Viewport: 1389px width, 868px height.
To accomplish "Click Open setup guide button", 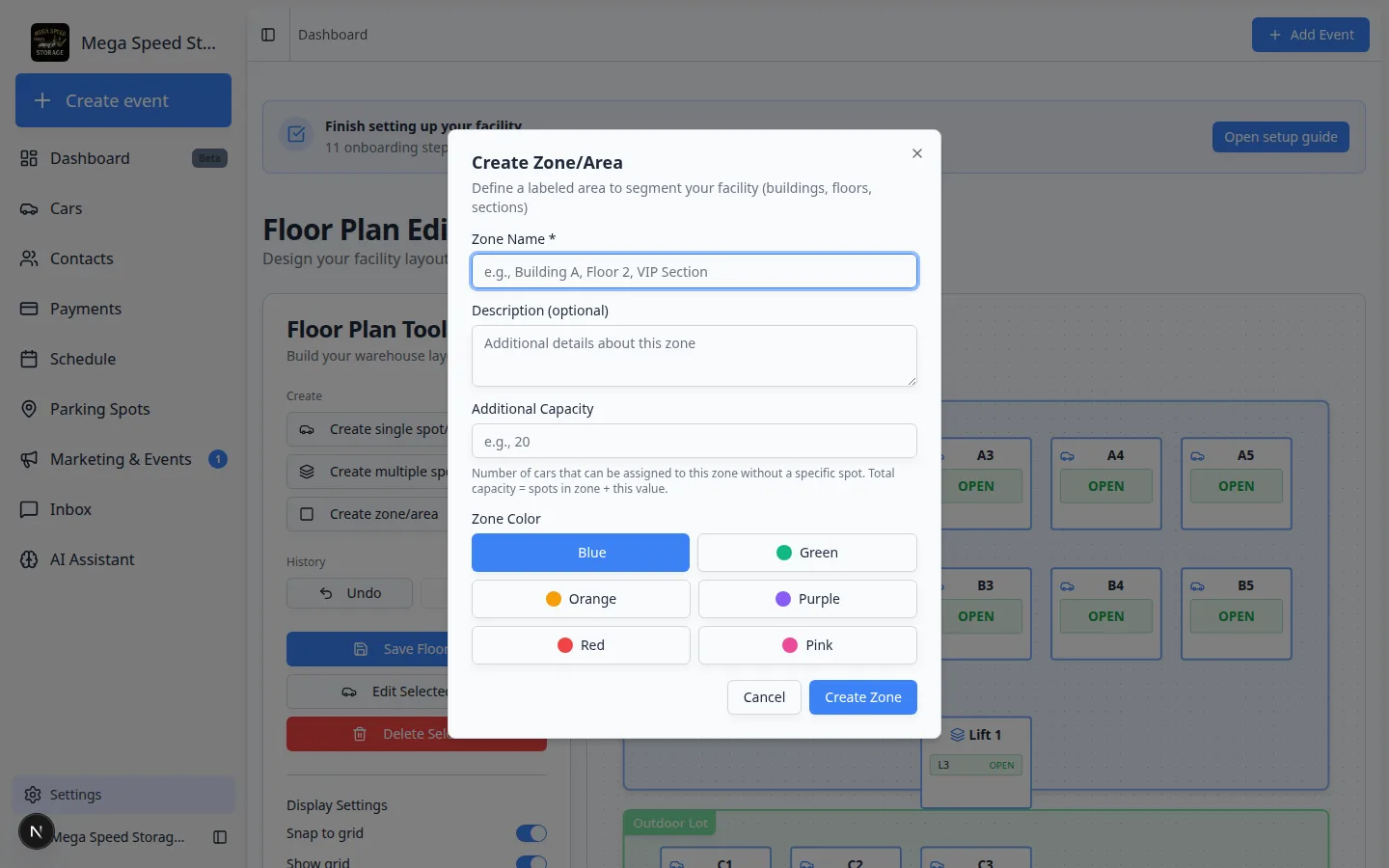I will click(1281, 137).
